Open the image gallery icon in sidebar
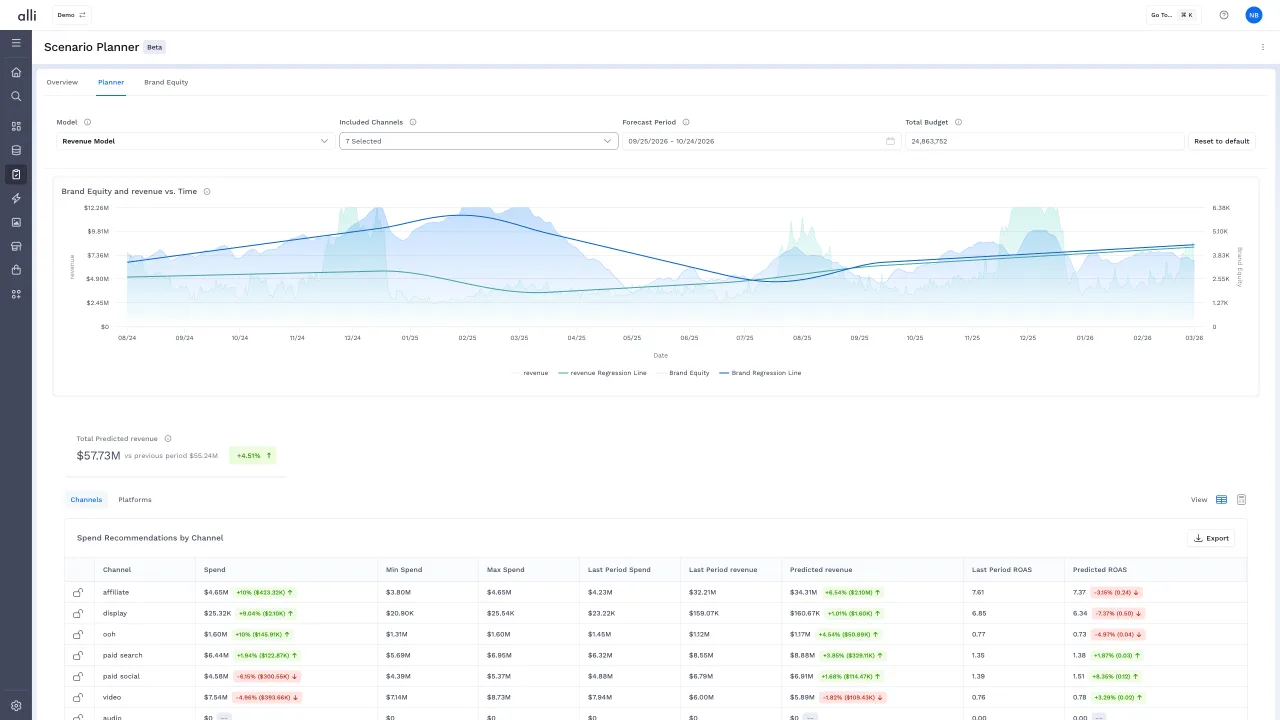This screenshot has width=1280, height=720. pos(16,222)
